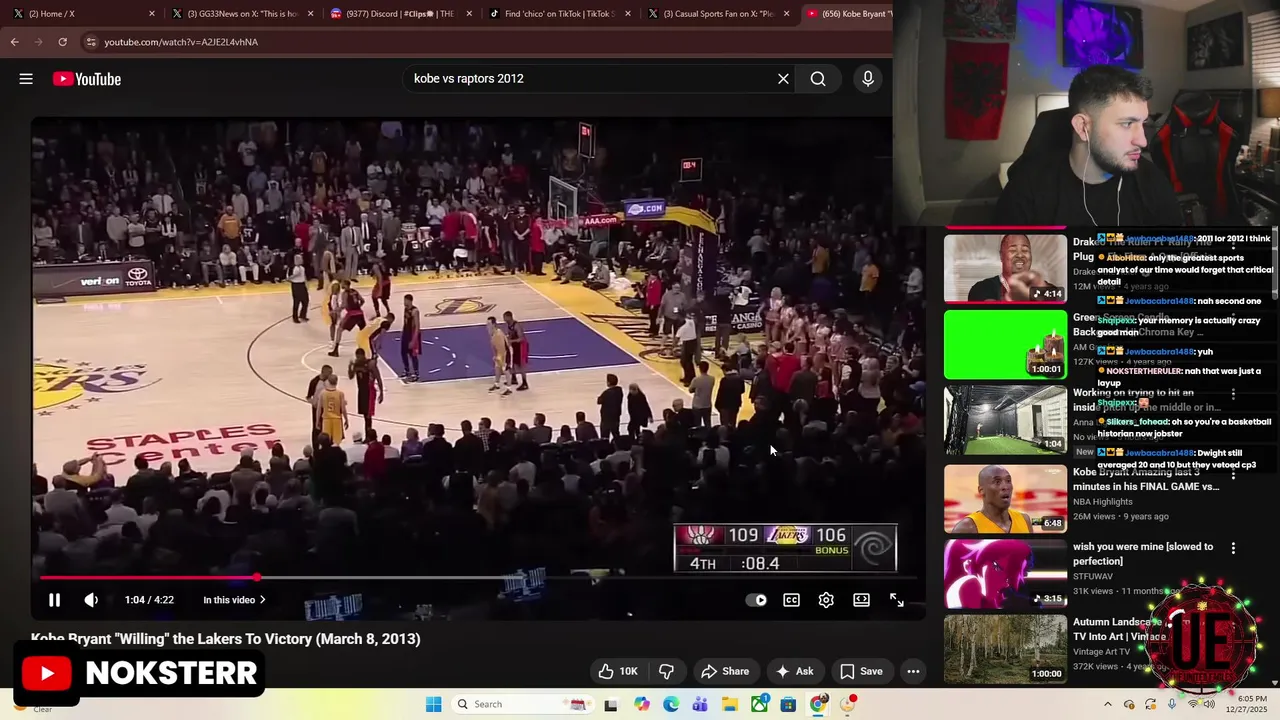Open Microsoft Store from the taskbar

[x=788, y=704]
